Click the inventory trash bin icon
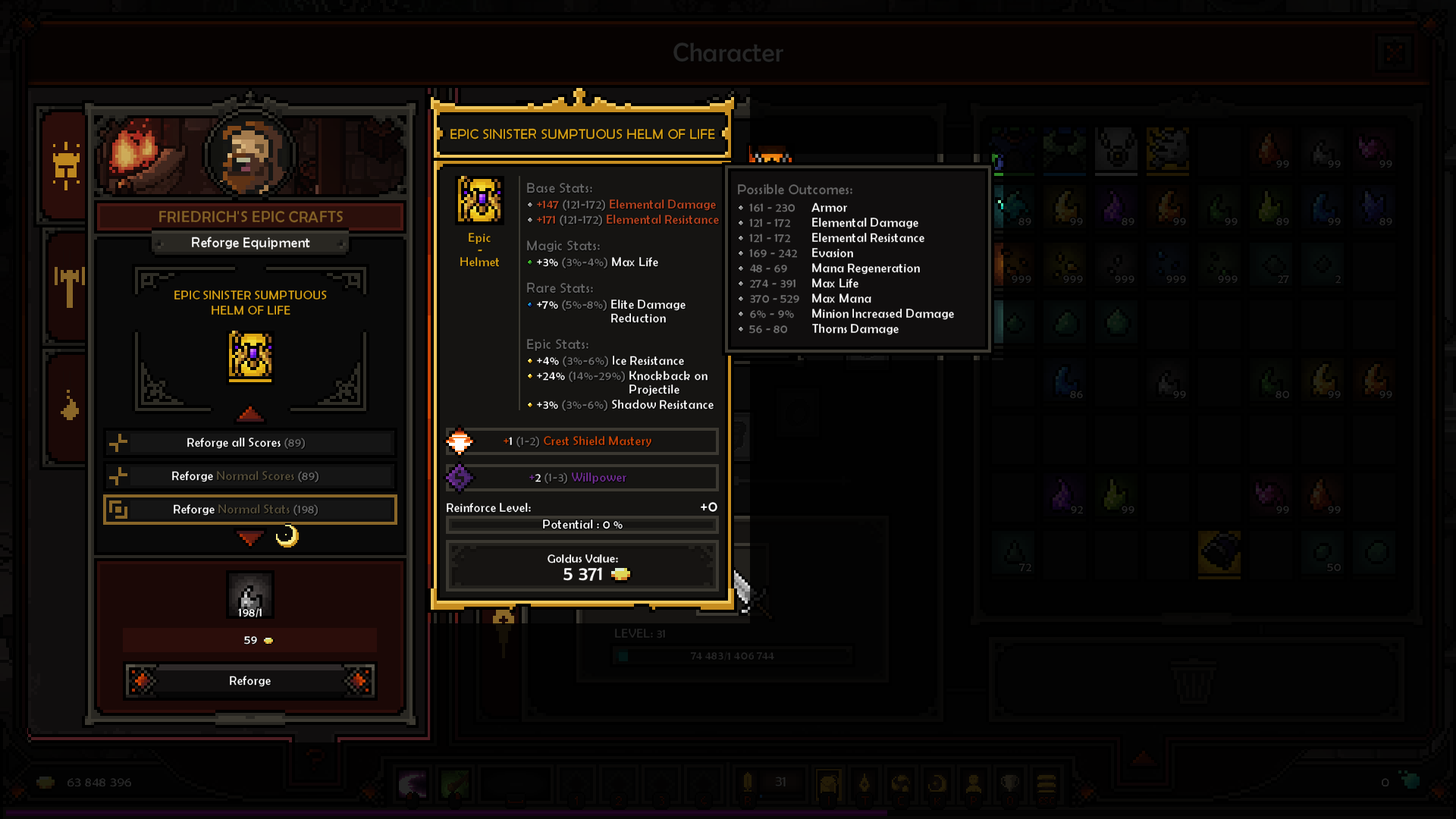The image size is (1456, 819). pyautogui.click(x=1194, y=680)
